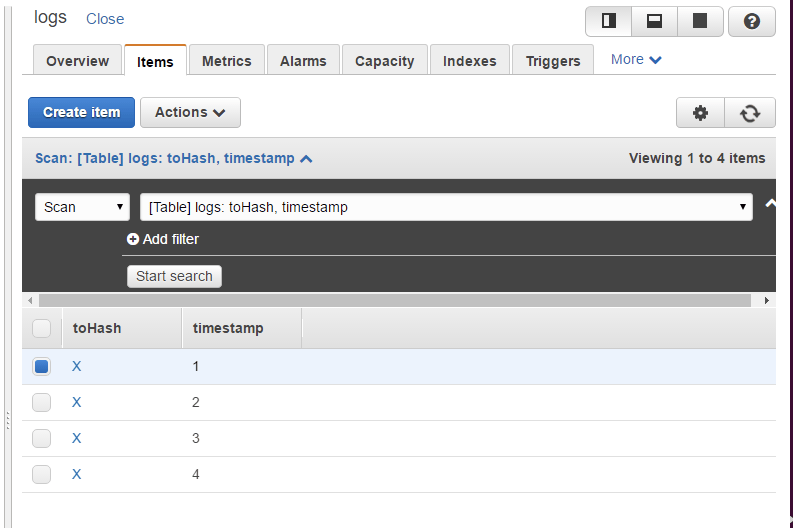Click the Start search button
Image resolution: width=793 pixels, height=528 pixels.
pyautogui.click(x=174, y=276)
